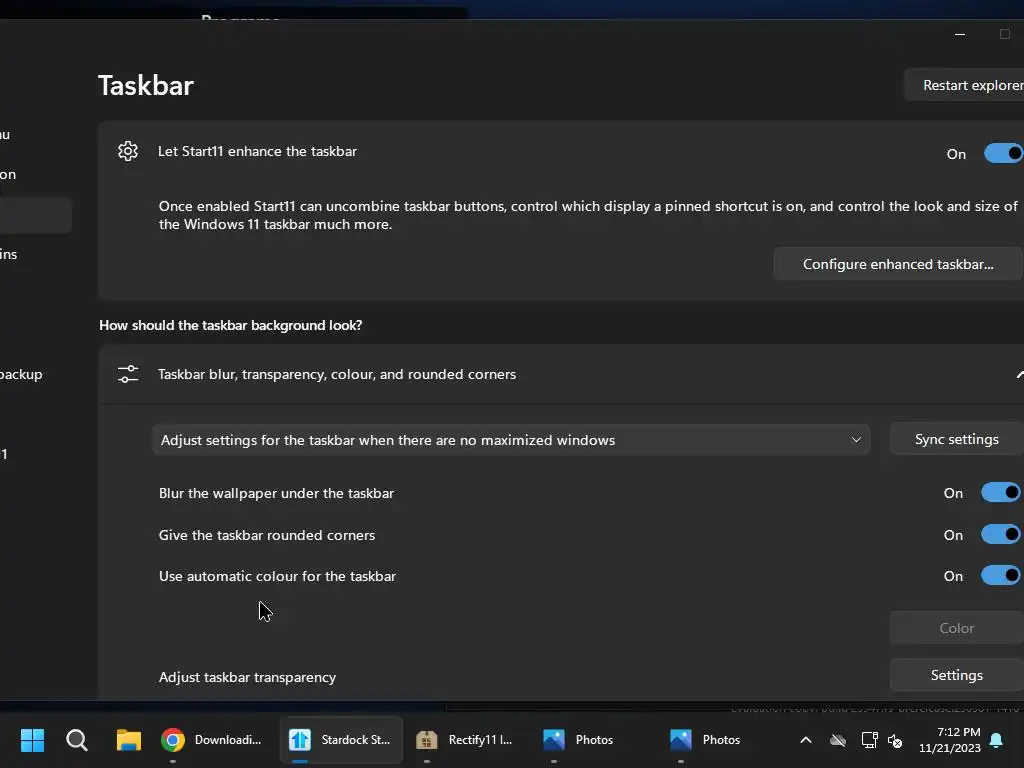Viewport: 1024px width, 768px height.
Task: Click the Adjust taskbar transparency label
Action: point(248,677)
